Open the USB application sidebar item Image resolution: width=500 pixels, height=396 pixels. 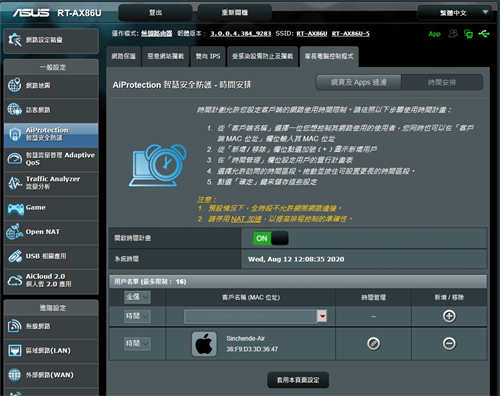(51, 256)
